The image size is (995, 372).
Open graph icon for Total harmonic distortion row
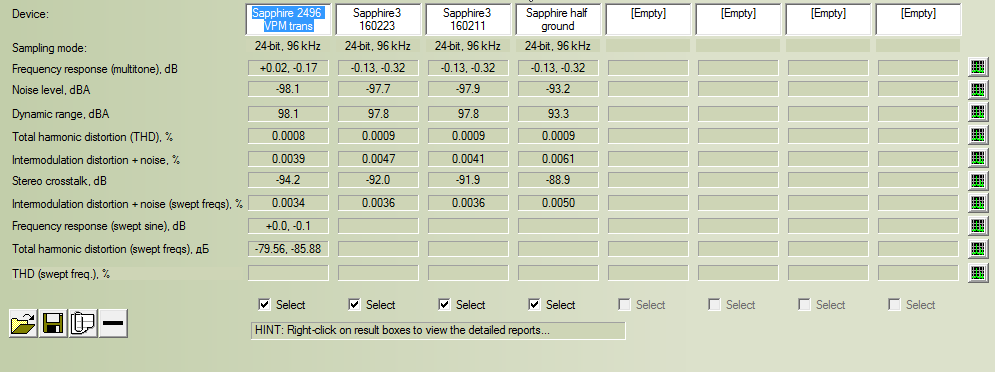977,135
